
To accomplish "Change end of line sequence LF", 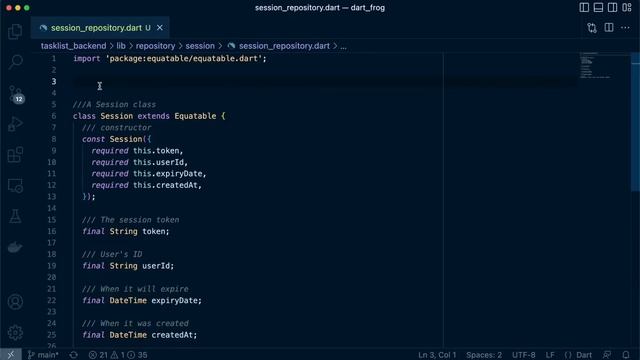I will [x=550, y=355].
